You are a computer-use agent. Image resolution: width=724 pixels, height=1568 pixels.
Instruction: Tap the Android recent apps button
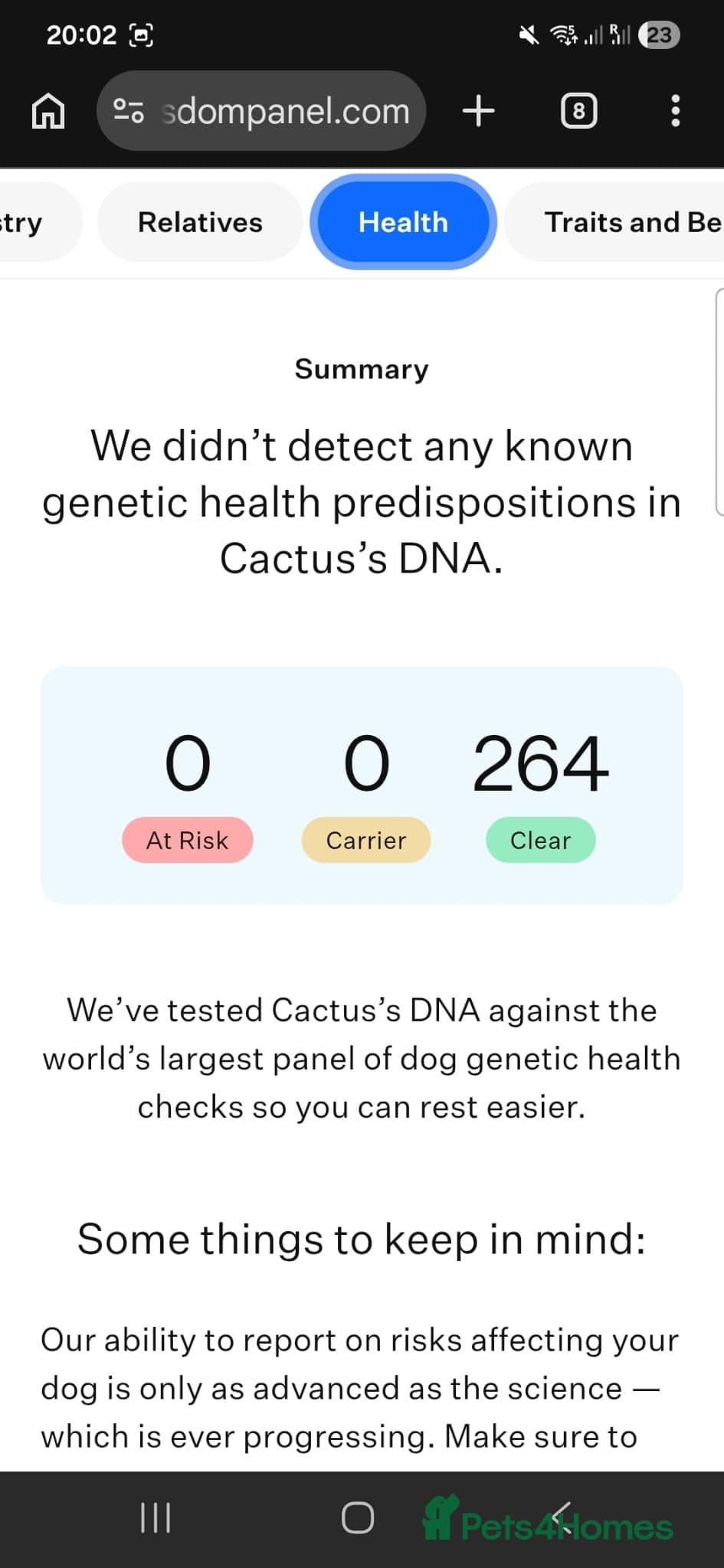click(156, 1517)
